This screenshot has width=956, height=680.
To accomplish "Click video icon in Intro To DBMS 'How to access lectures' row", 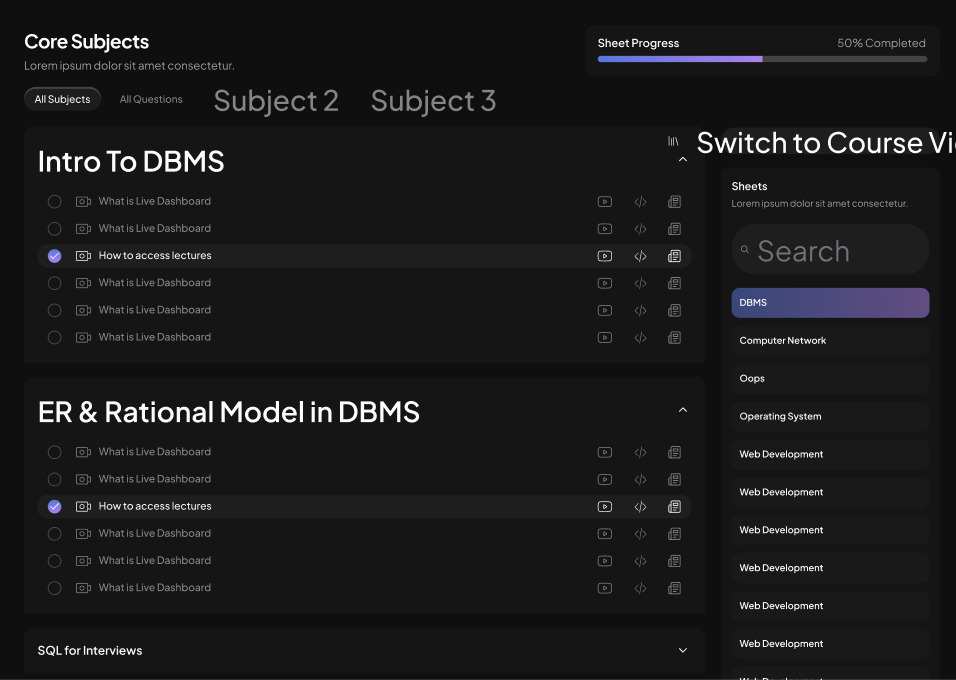I will pyautogui.click(x=604, y=256).
